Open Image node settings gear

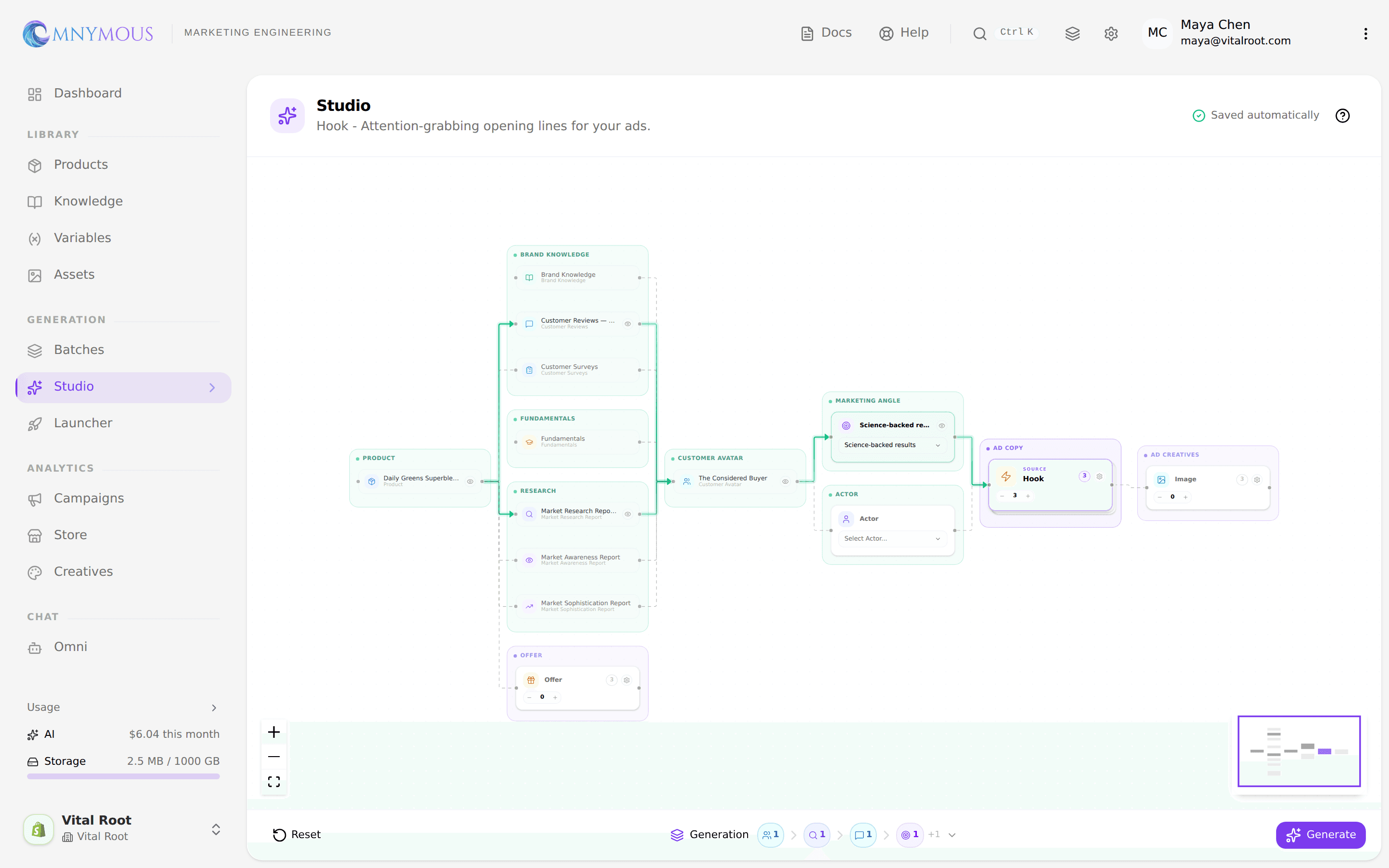coord(1257,479)
